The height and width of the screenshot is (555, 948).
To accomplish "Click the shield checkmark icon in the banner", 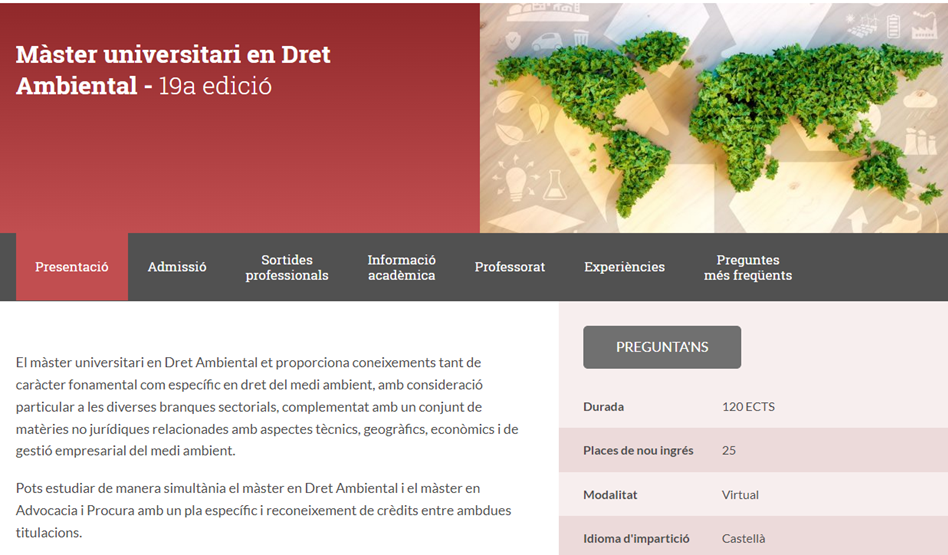I will pos(513,41).
